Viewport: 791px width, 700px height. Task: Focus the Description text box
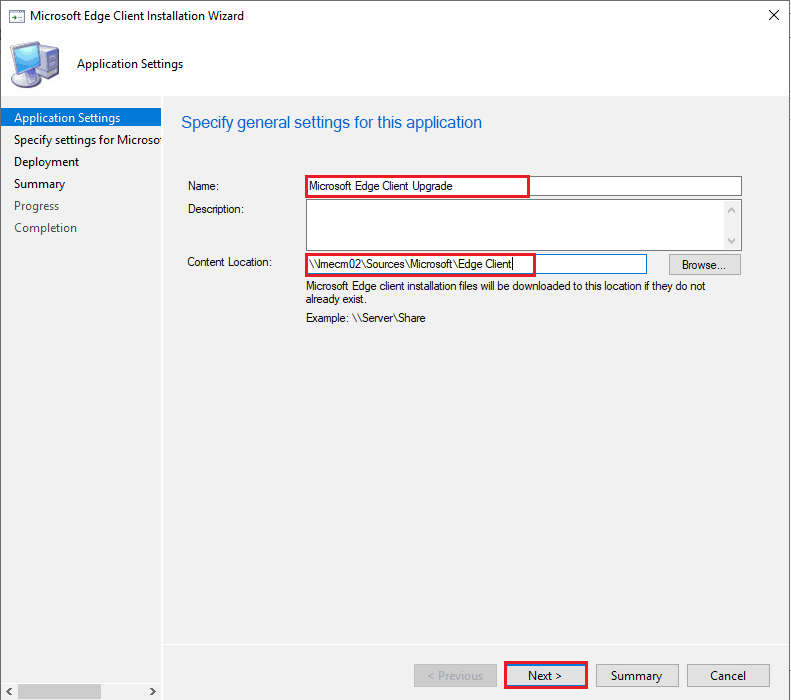(x=515, y=224)
